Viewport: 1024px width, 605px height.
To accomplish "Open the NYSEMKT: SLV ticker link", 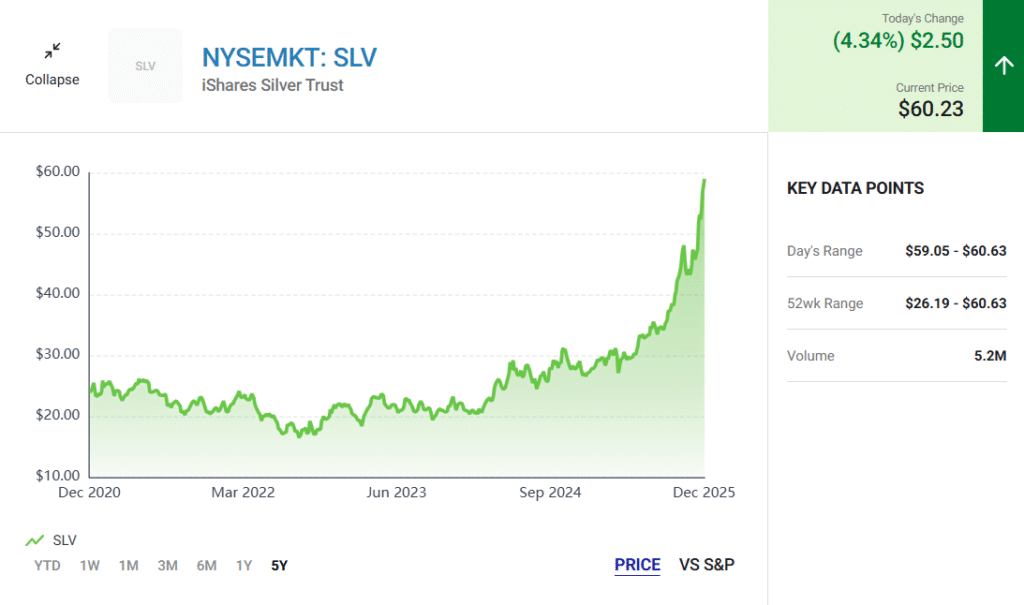I will [x=289, y=57].
